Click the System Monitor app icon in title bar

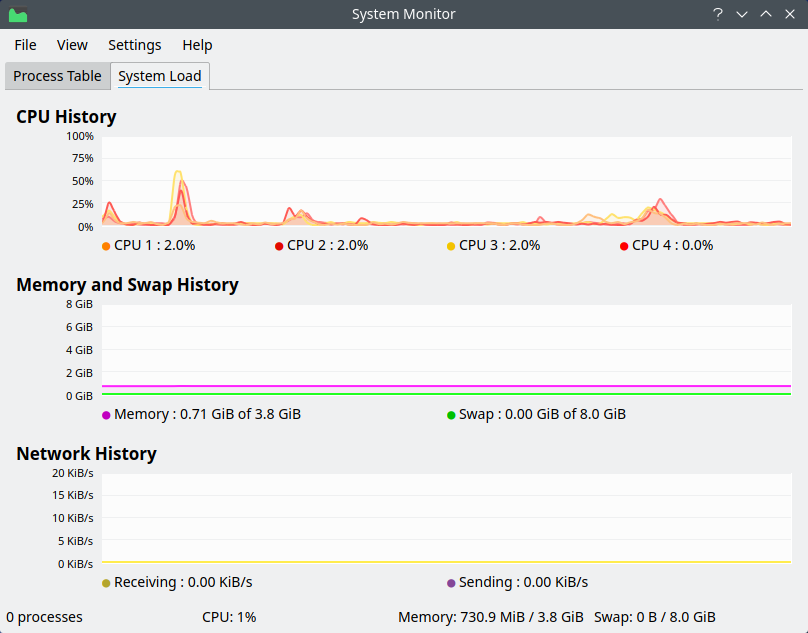coord(18,14)
